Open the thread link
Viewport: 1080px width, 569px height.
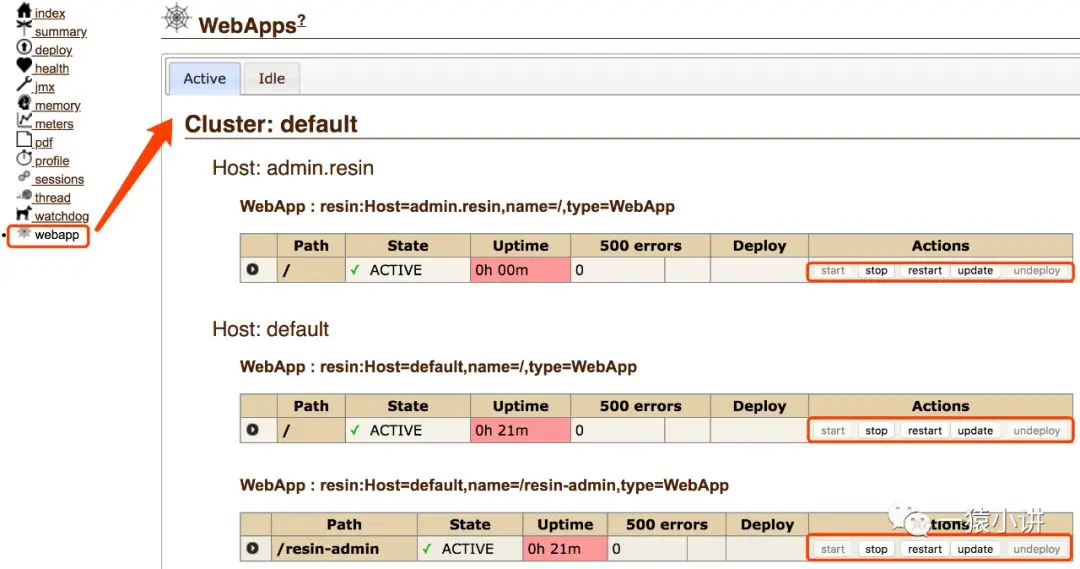(x=52, y=198)
